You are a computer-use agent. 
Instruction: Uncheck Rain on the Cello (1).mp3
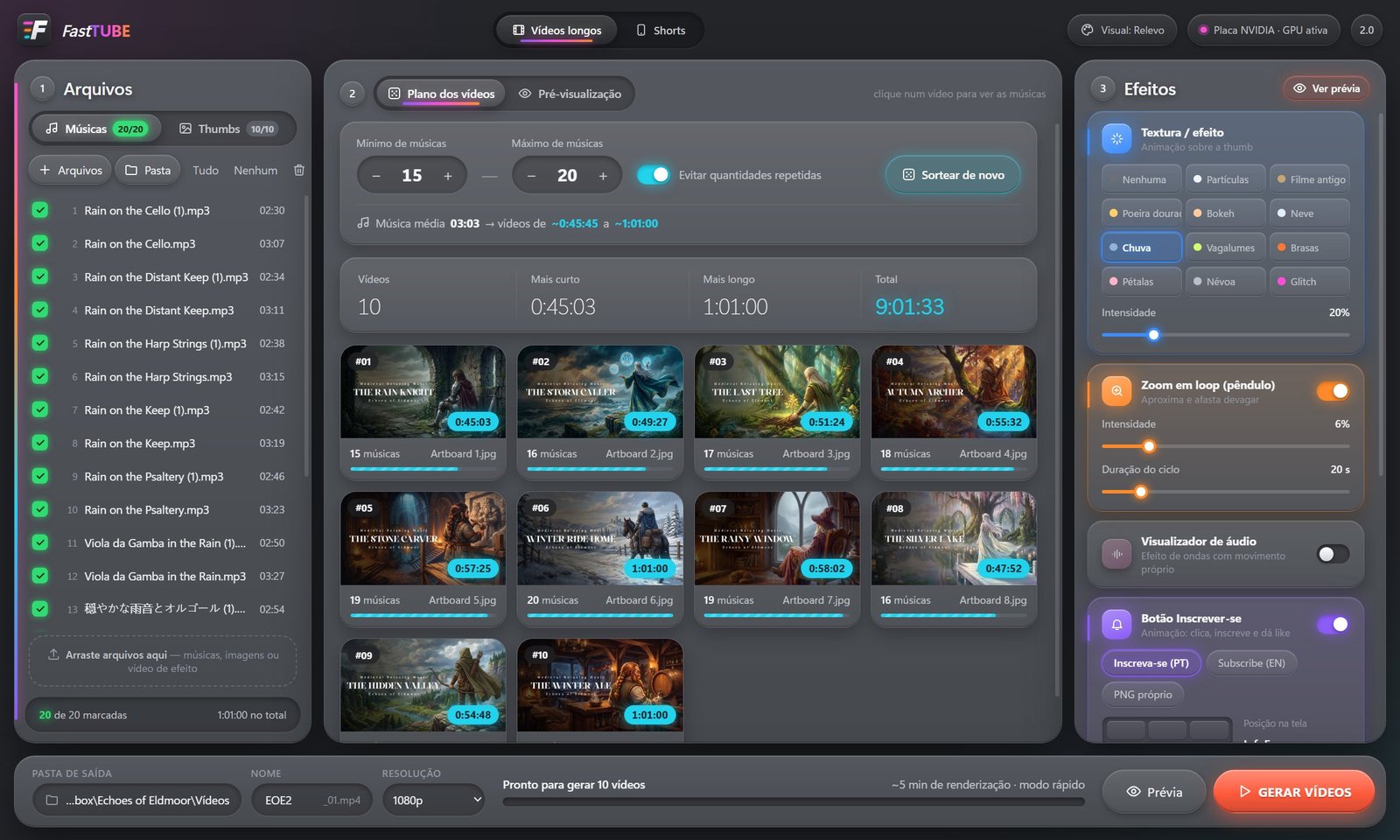40,210
